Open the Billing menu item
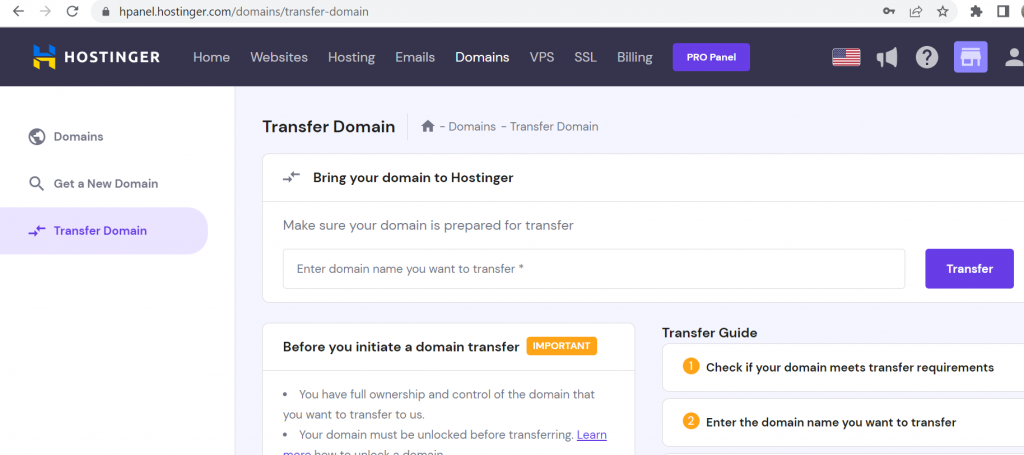 [x=635, y=57]
